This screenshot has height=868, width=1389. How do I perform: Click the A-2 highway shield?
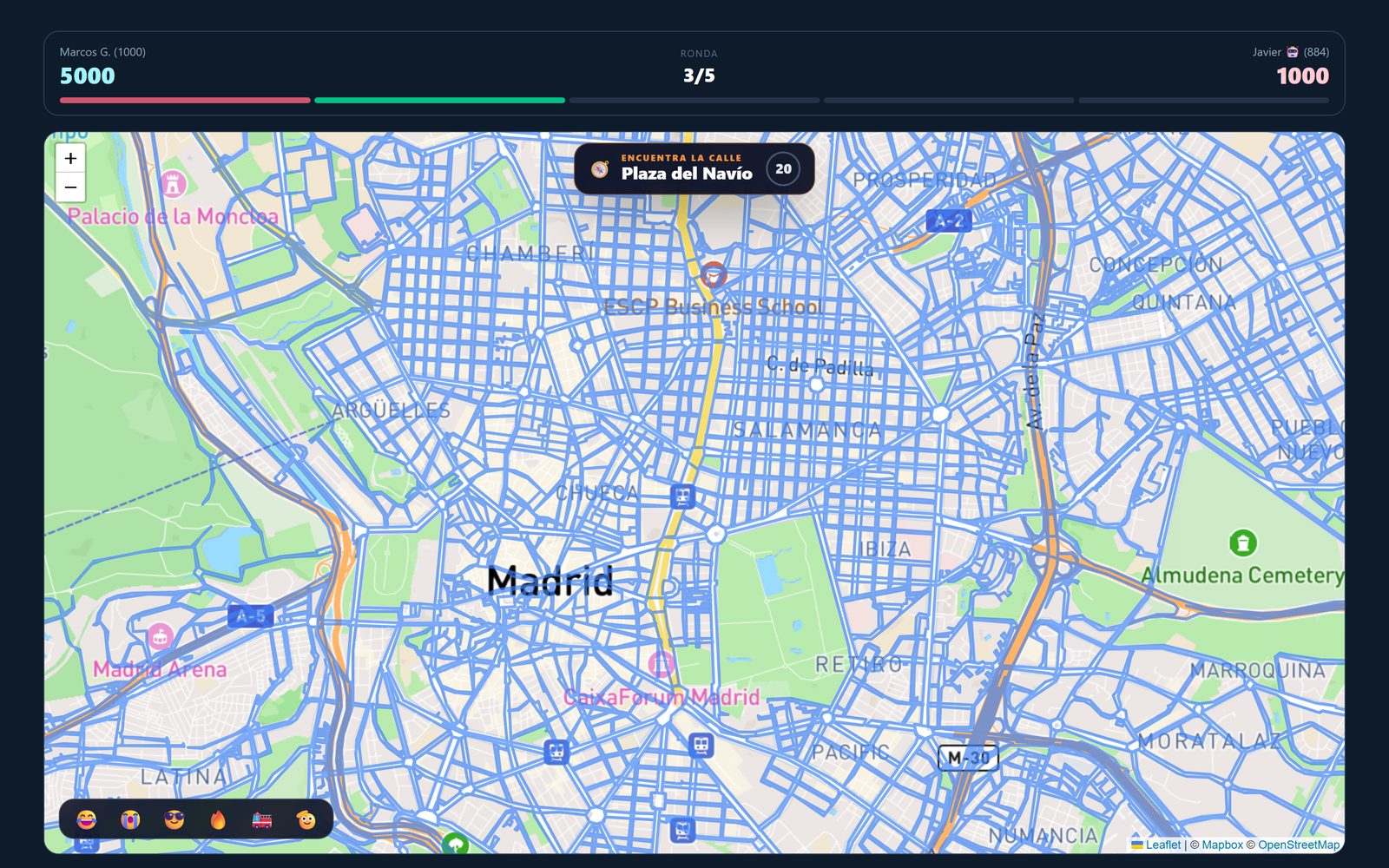pos(949,221)
